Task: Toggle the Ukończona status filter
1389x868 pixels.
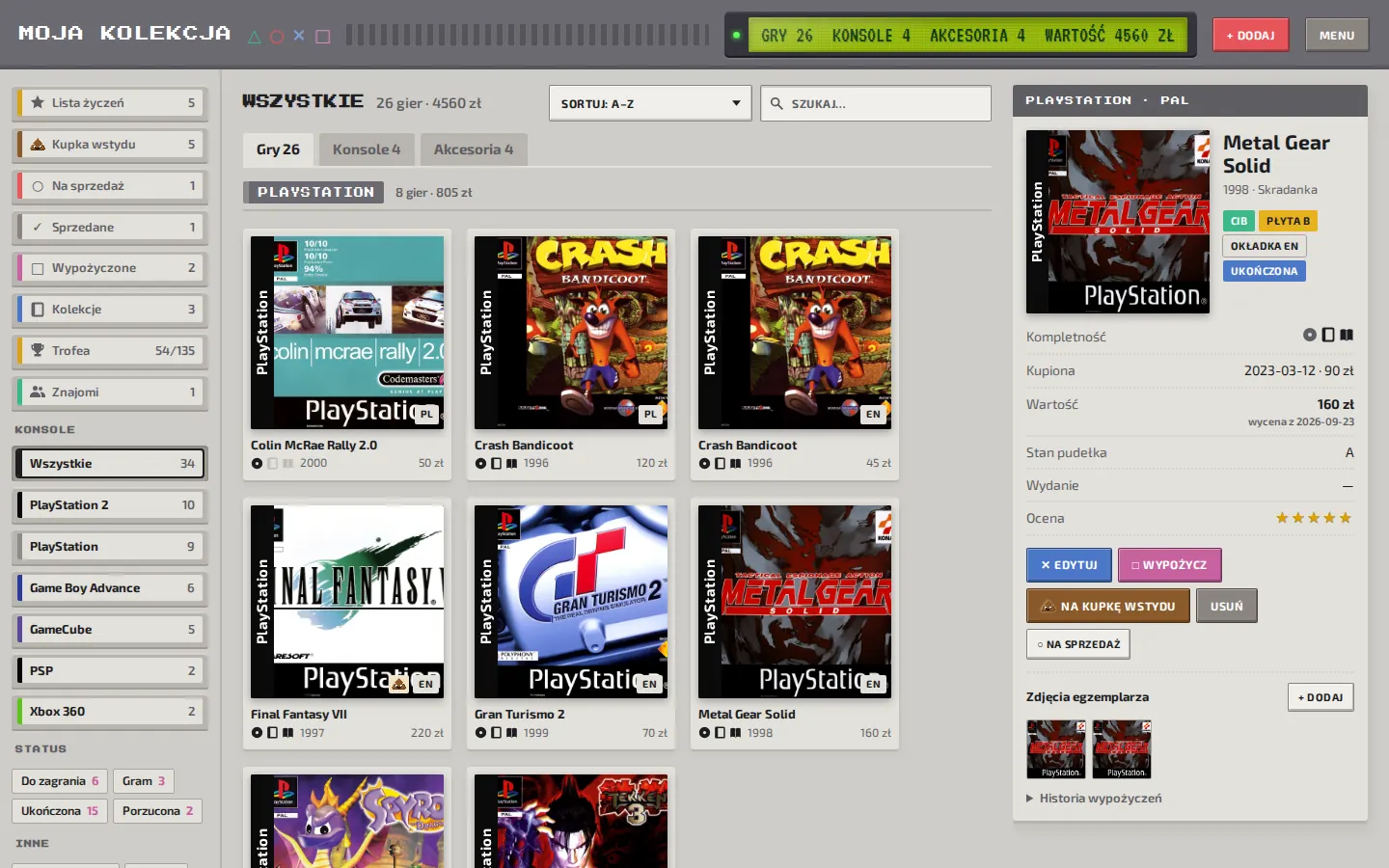Action: pyautogui.click(x=59, y=811)
